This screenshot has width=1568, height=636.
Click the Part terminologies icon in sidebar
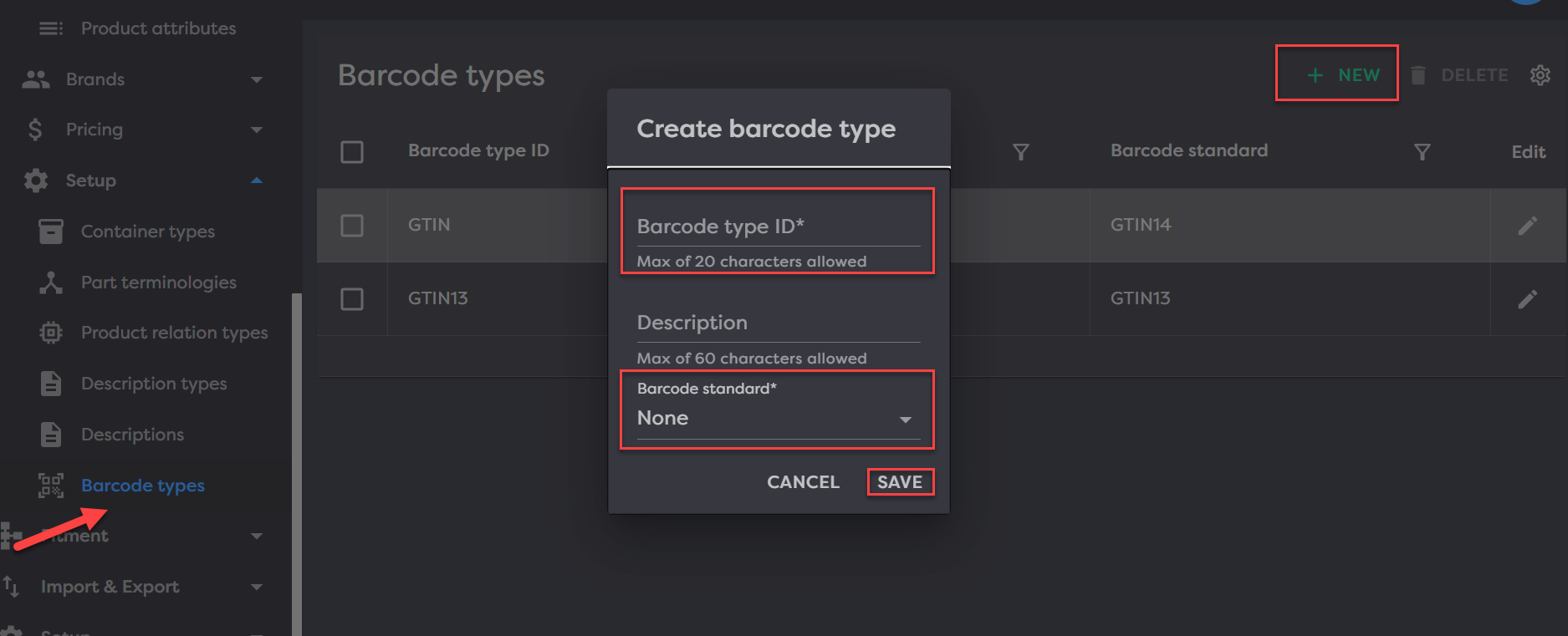(51, 282)
